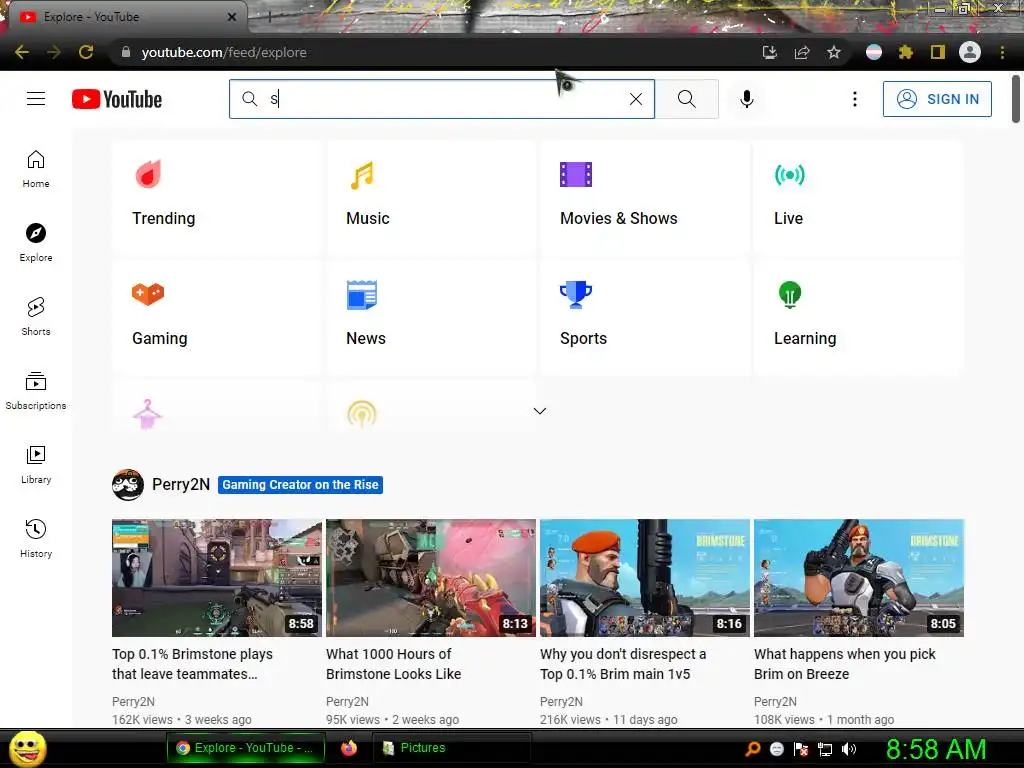Image resolution: width=1024 pixels, height=768 pixels.
Task: Click install app icon in address bar
Action: click(770, 52)
